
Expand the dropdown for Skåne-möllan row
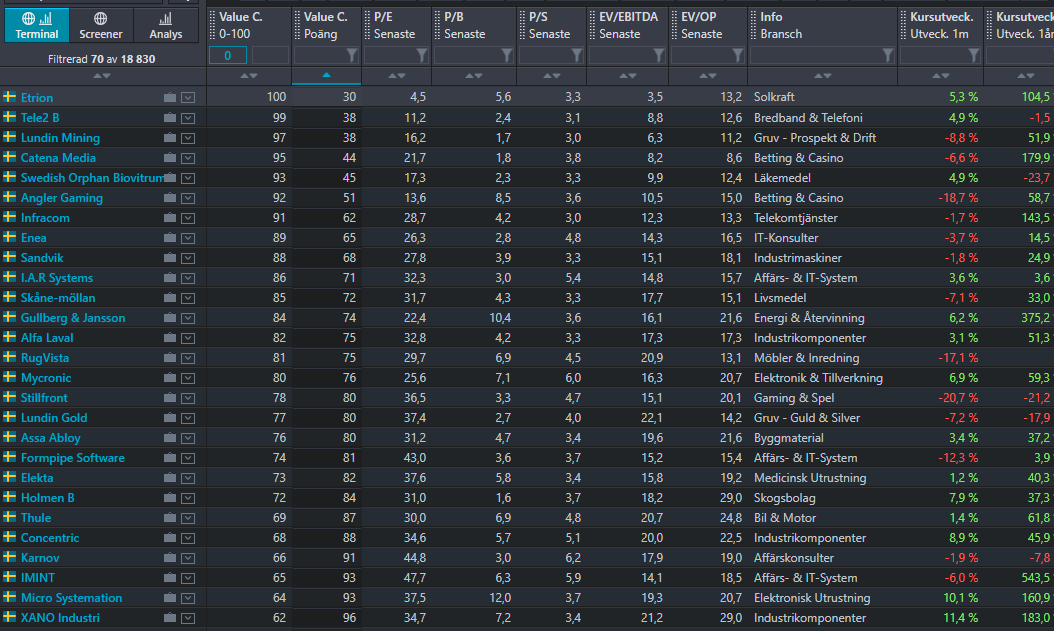coord(188,298)
